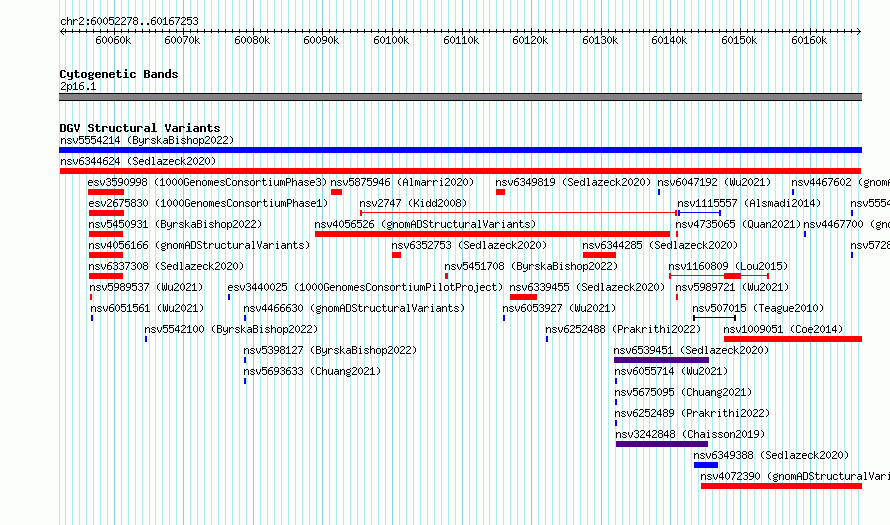This screenshot has width=890, height=525.
Task: Select the nsv507015 (Teague2010) label
Action: coord(758,308)
